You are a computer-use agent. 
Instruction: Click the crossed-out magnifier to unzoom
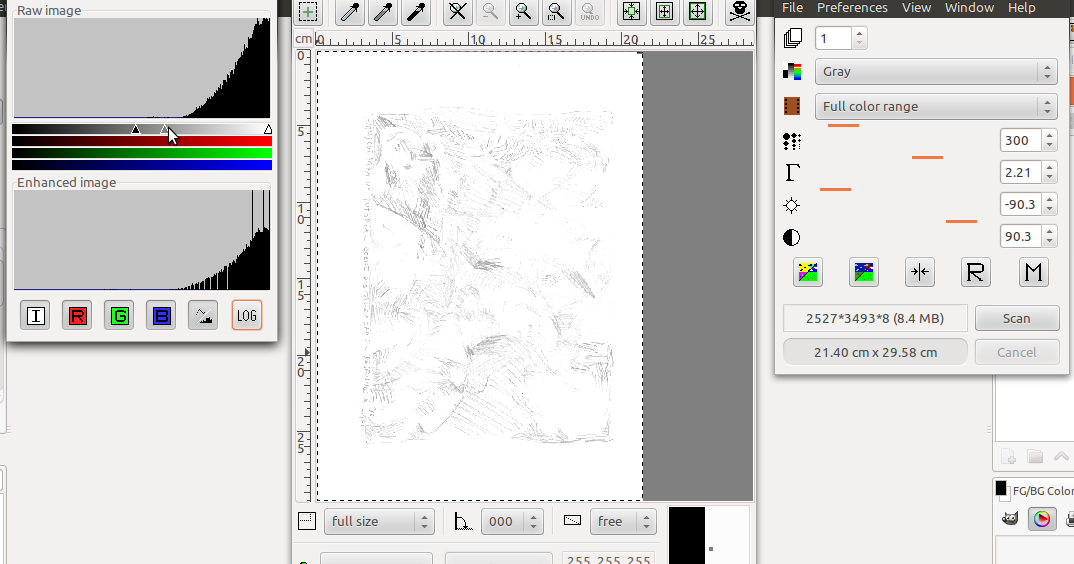click(x=457, y=12)
